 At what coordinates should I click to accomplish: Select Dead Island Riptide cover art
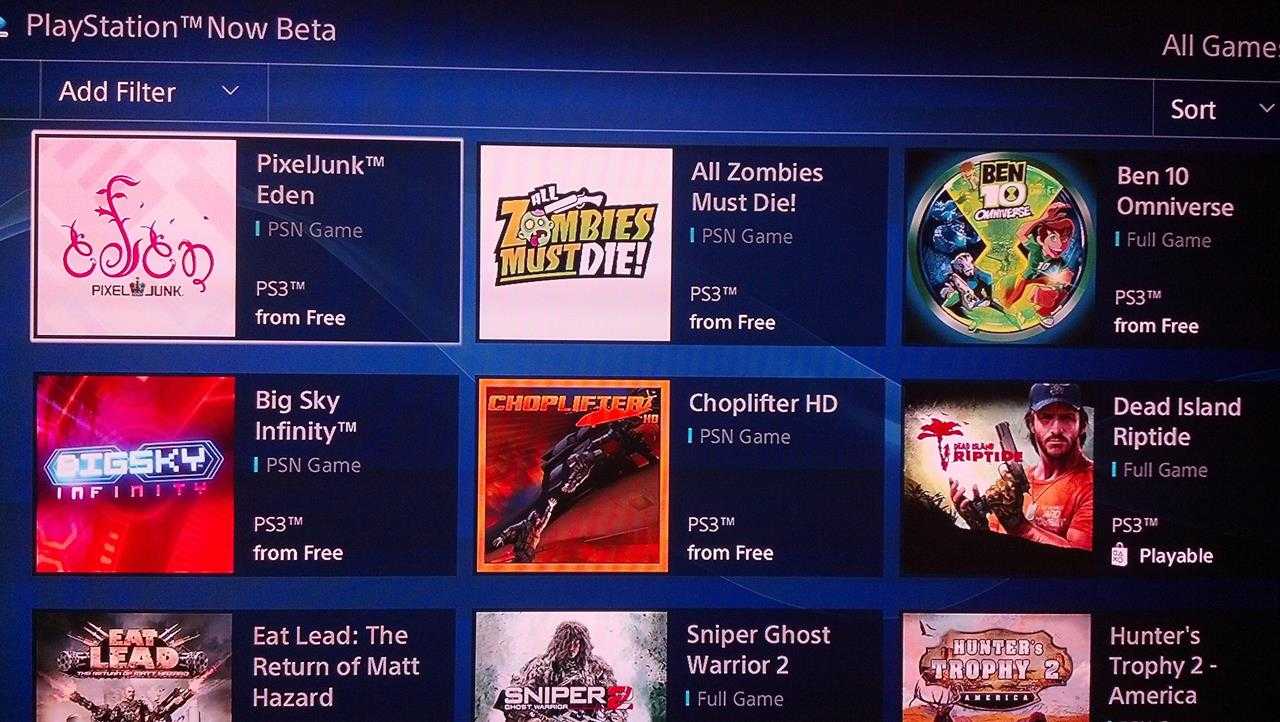(998, 479)
